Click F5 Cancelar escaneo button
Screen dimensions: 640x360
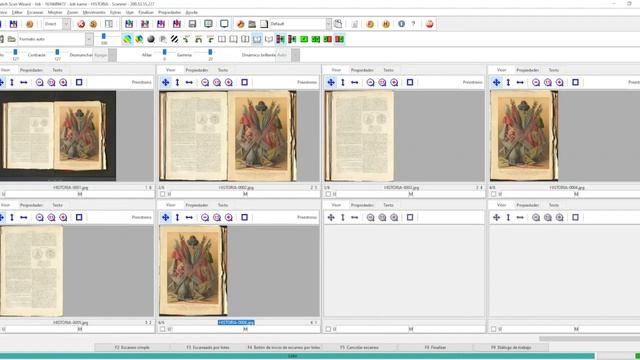point(359,347)
